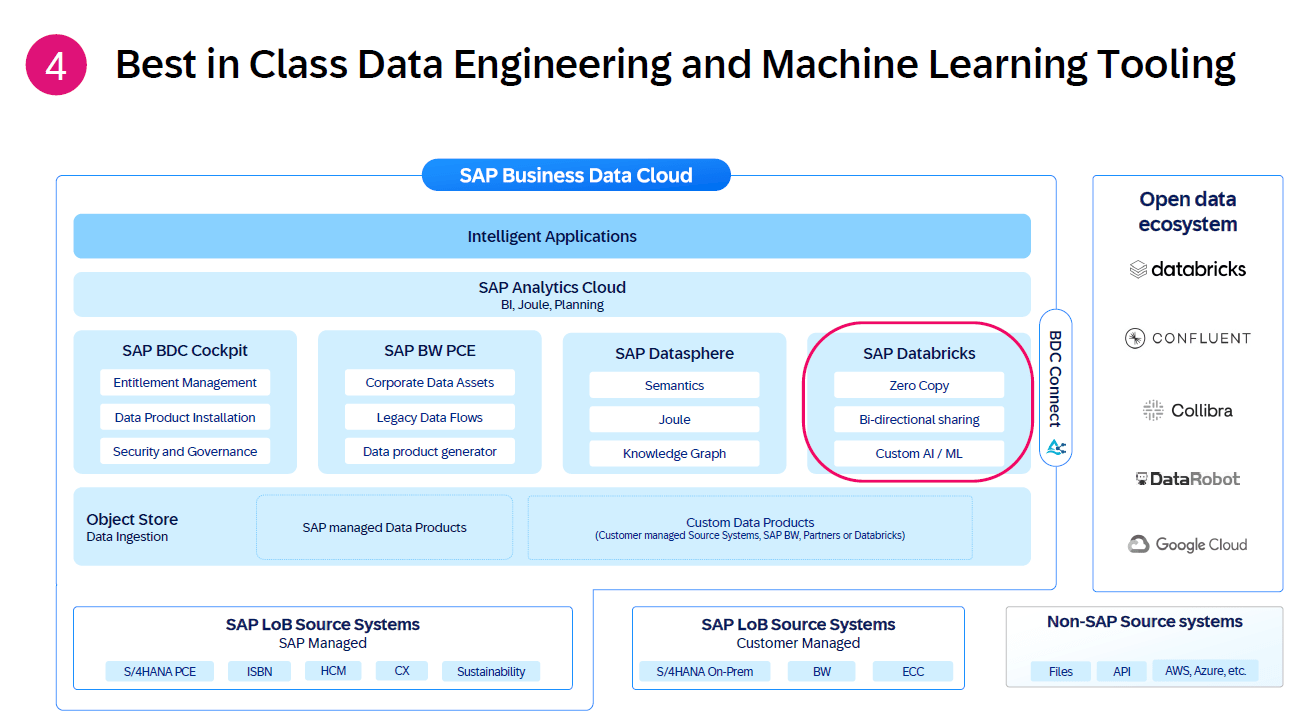Screen dimensions: 1302x717
Task: Select the SAP BW PCE panel header
Action: [430, 350]
